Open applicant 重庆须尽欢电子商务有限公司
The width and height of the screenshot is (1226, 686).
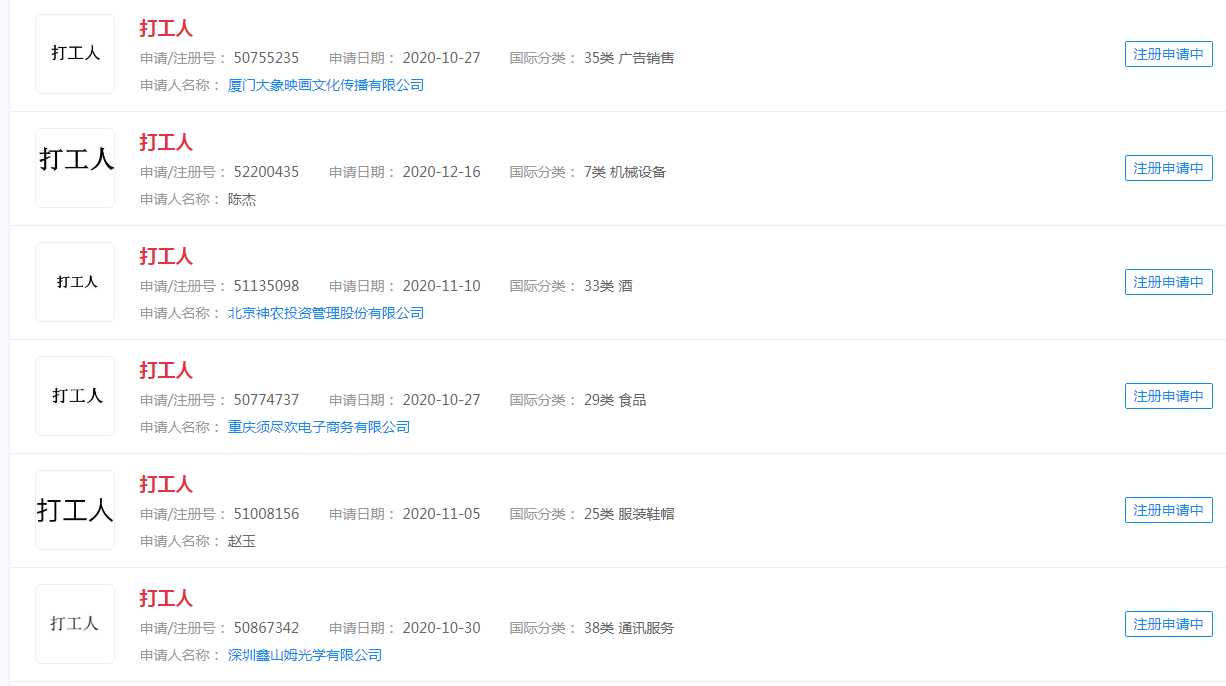(319, 428)
